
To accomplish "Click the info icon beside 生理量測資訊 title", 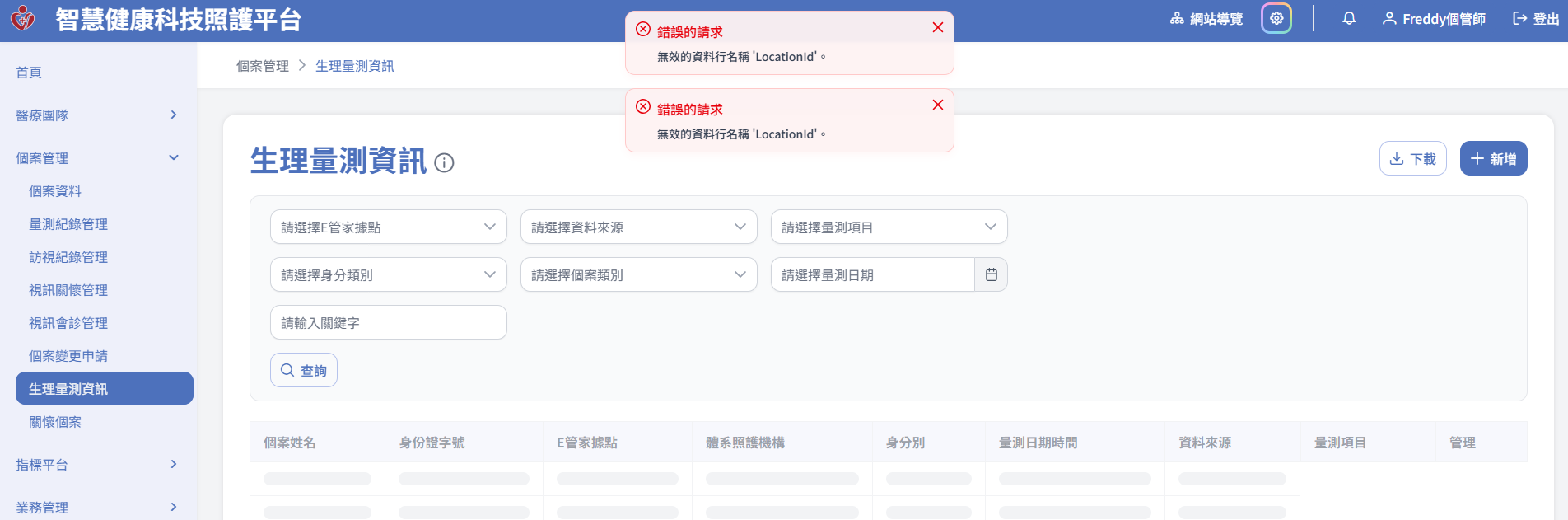I will 444,162.
